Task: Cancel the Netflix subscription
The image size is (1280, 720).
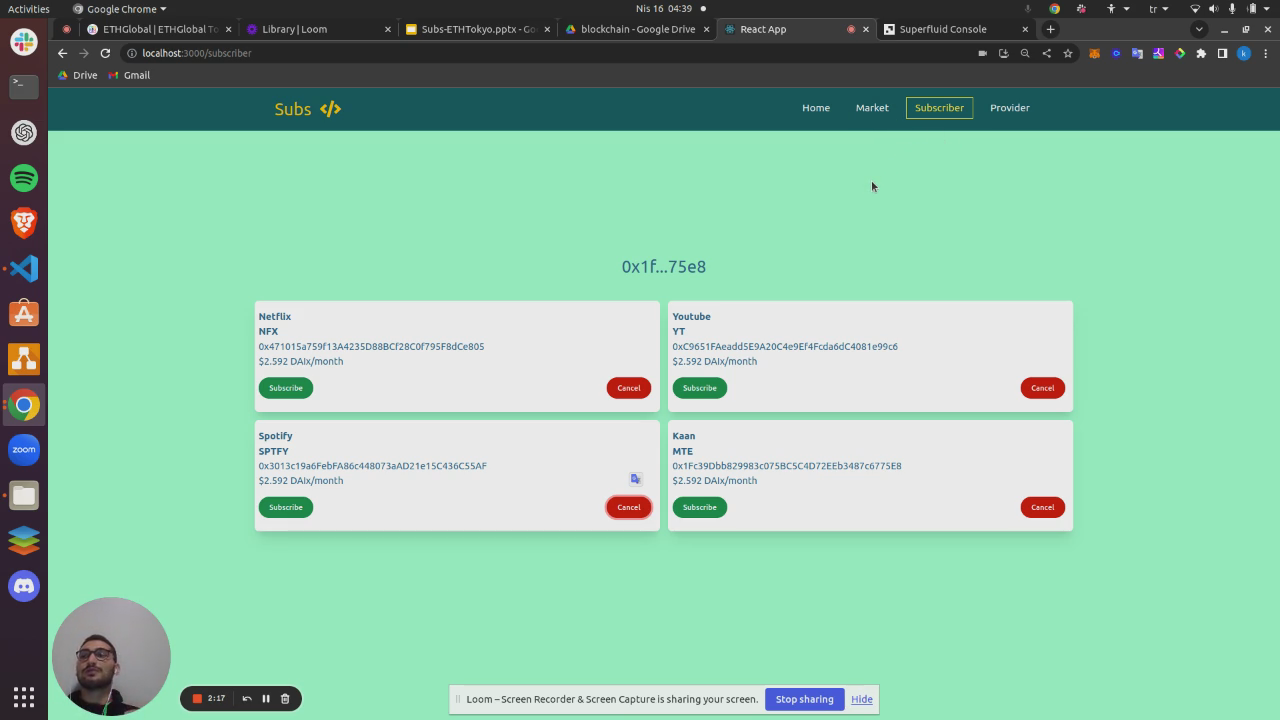Action: 629,388
